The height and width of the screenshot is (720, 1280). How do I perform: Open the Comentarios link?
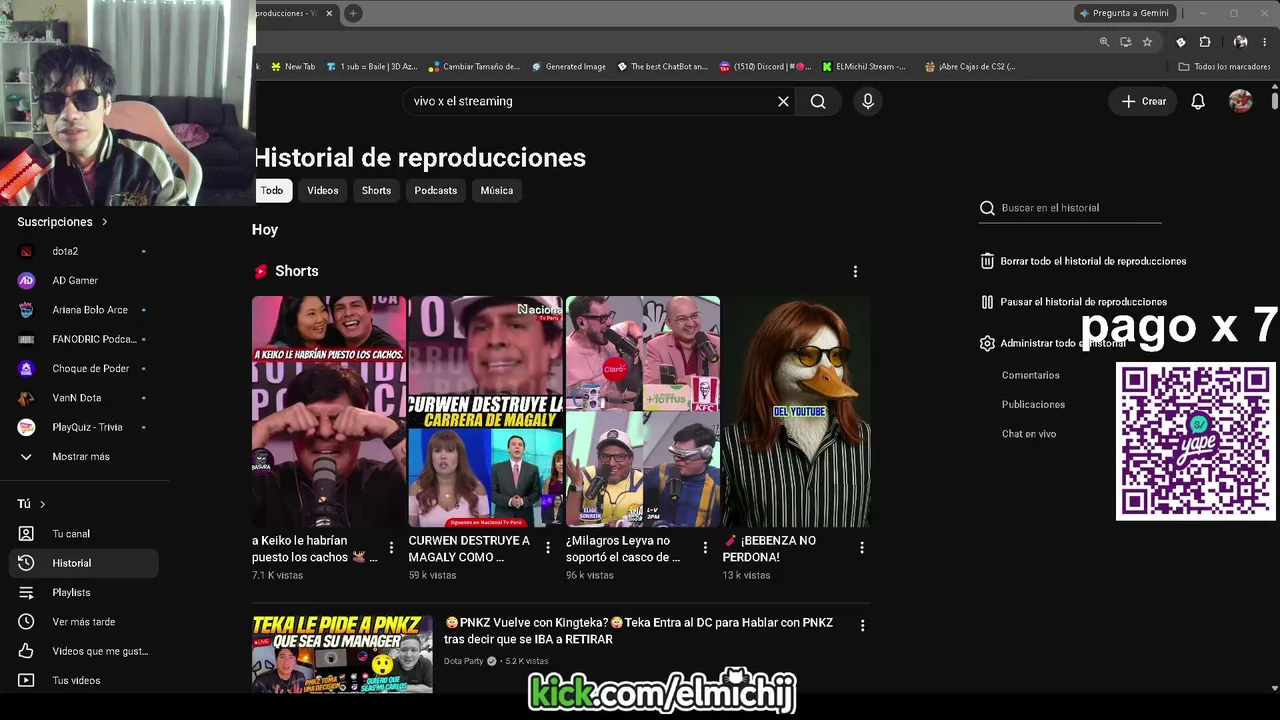click(1031, 375)
